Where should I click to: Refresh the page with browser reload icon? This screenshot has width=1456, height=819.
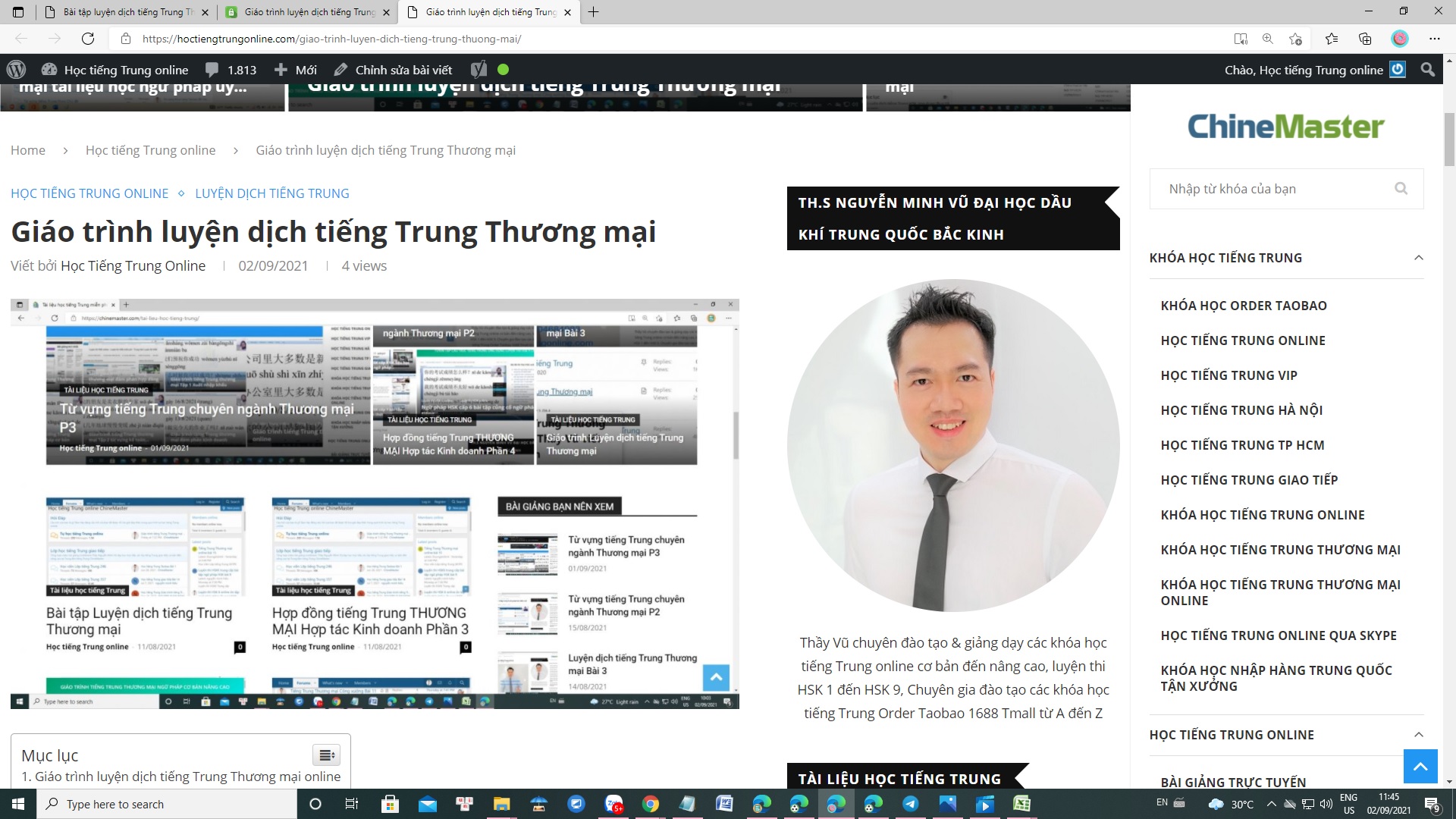(x=88, y=39)
